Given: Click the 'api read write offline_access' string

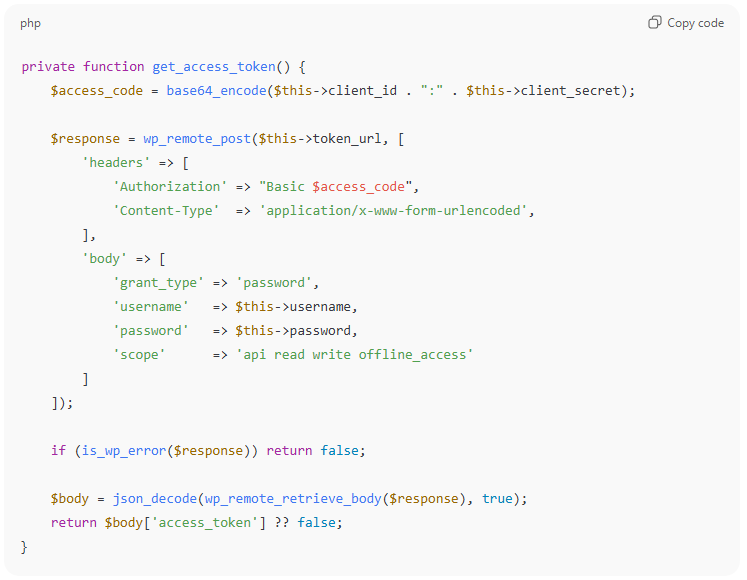Looking at the screenshot, I should [x=354, y=355].
